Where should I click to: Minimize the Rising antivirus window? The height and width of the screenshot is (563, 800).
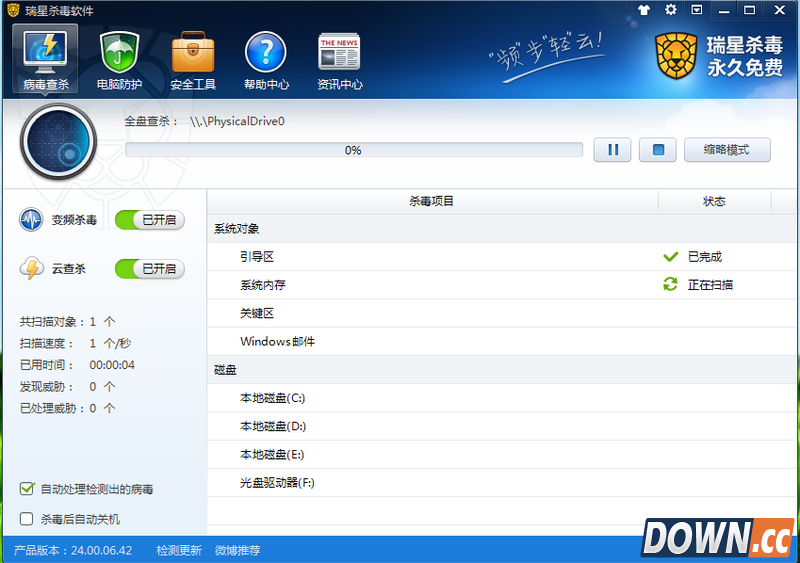[724, 10]
